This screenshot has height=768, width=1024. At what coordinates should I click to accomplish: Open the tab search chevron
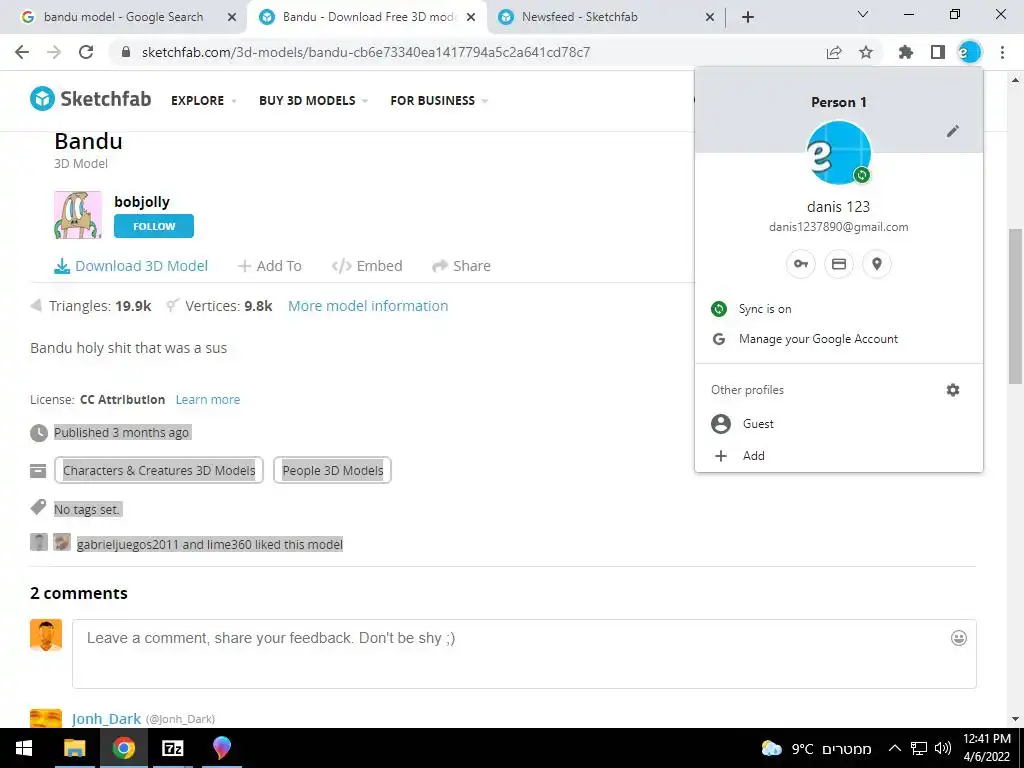(x=863, y=14)
